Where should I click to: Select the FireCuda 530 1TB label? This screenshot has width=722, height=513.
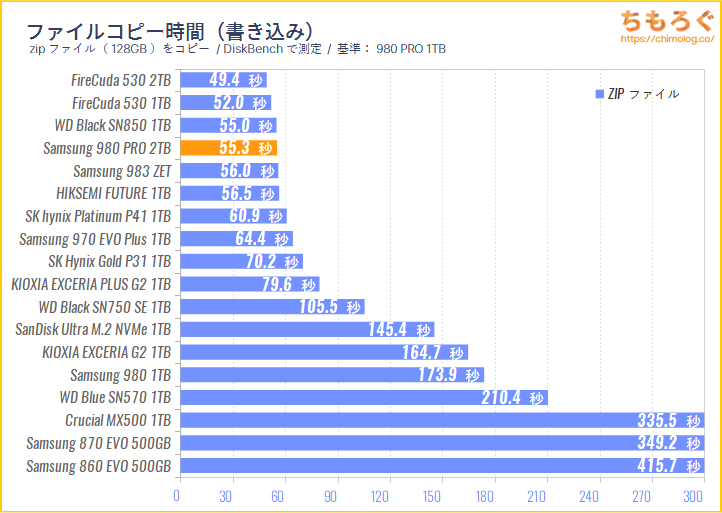122,103
